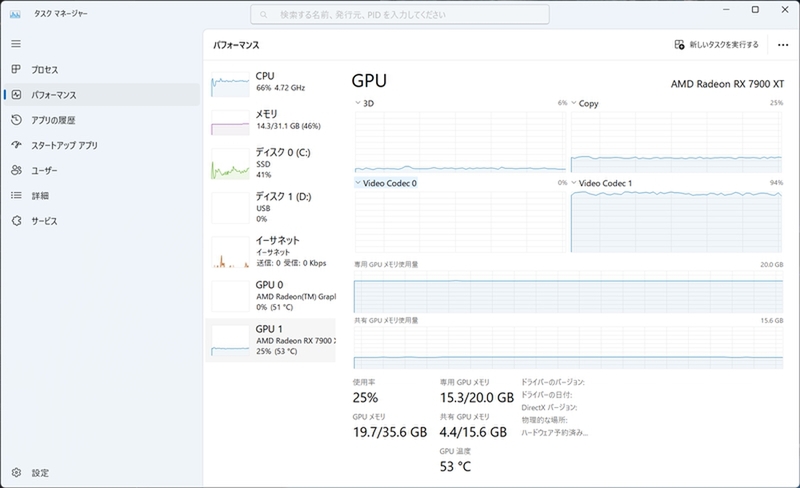The width and height of the screenshot is (800, 488).
Task: Open the three-dot more options menu
Action: tap(780, 44)
